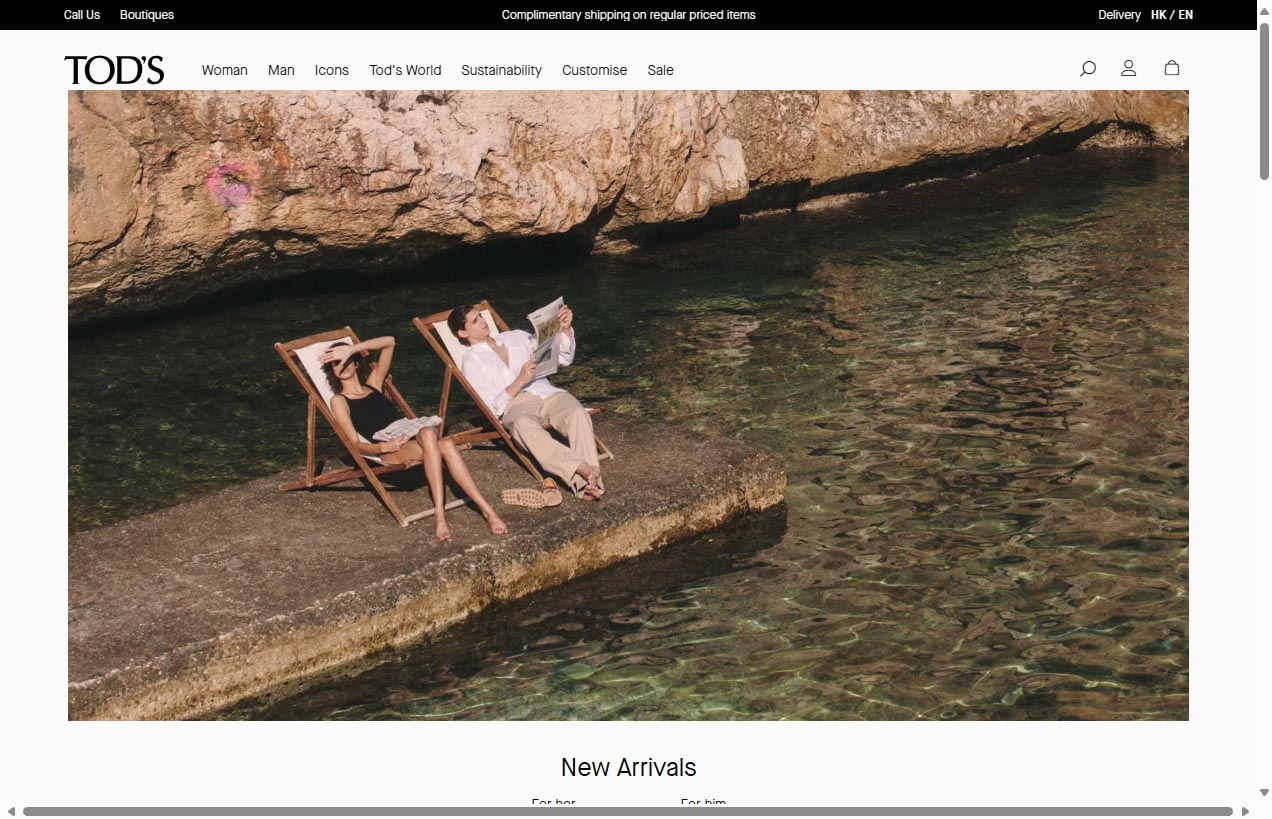The width and height of the screenshot is (1272, 819).
Task: Select the For him new arrivals link
Action: tap(704, 803)
